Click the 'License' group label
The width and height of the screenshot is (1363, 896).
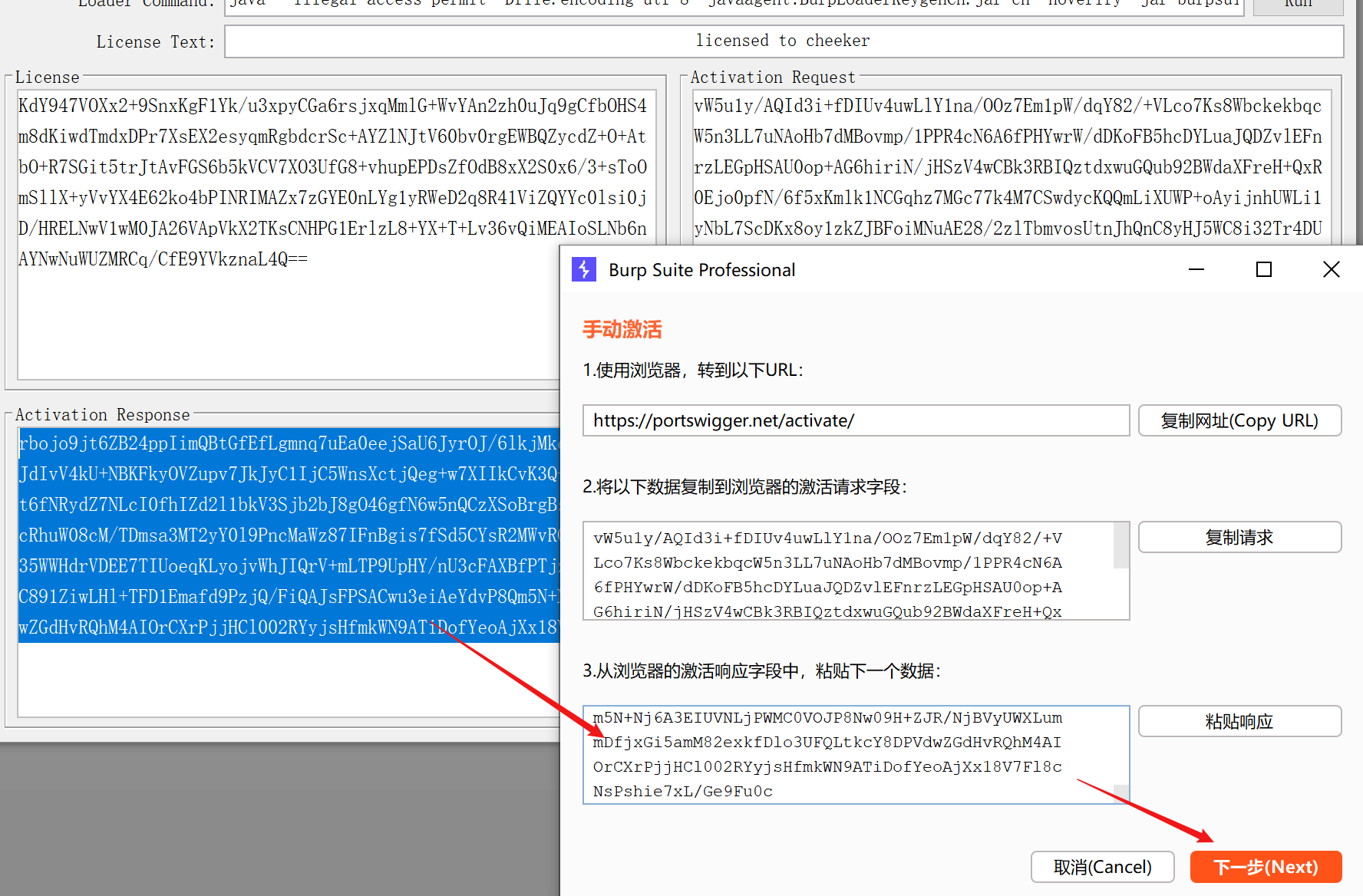click(47, 77)
